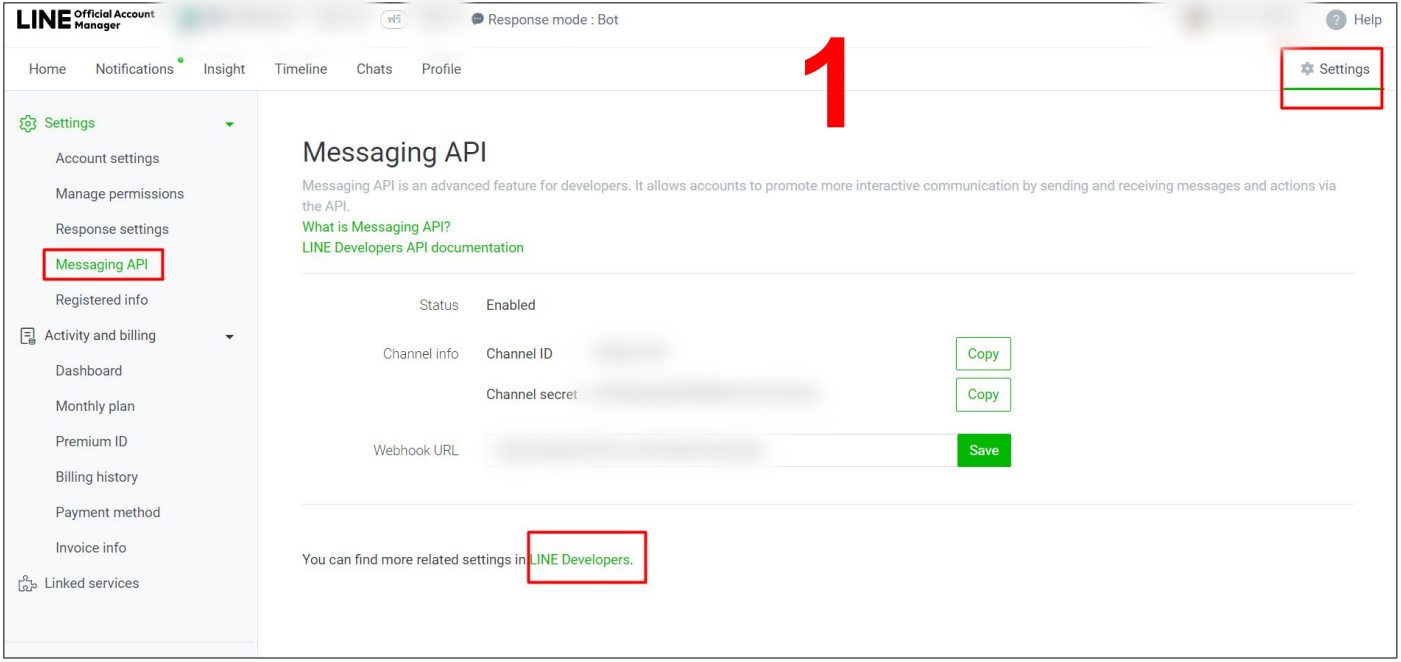
Task: Click the 'Webhook URL' label
Action: click(x=416, y=451)
